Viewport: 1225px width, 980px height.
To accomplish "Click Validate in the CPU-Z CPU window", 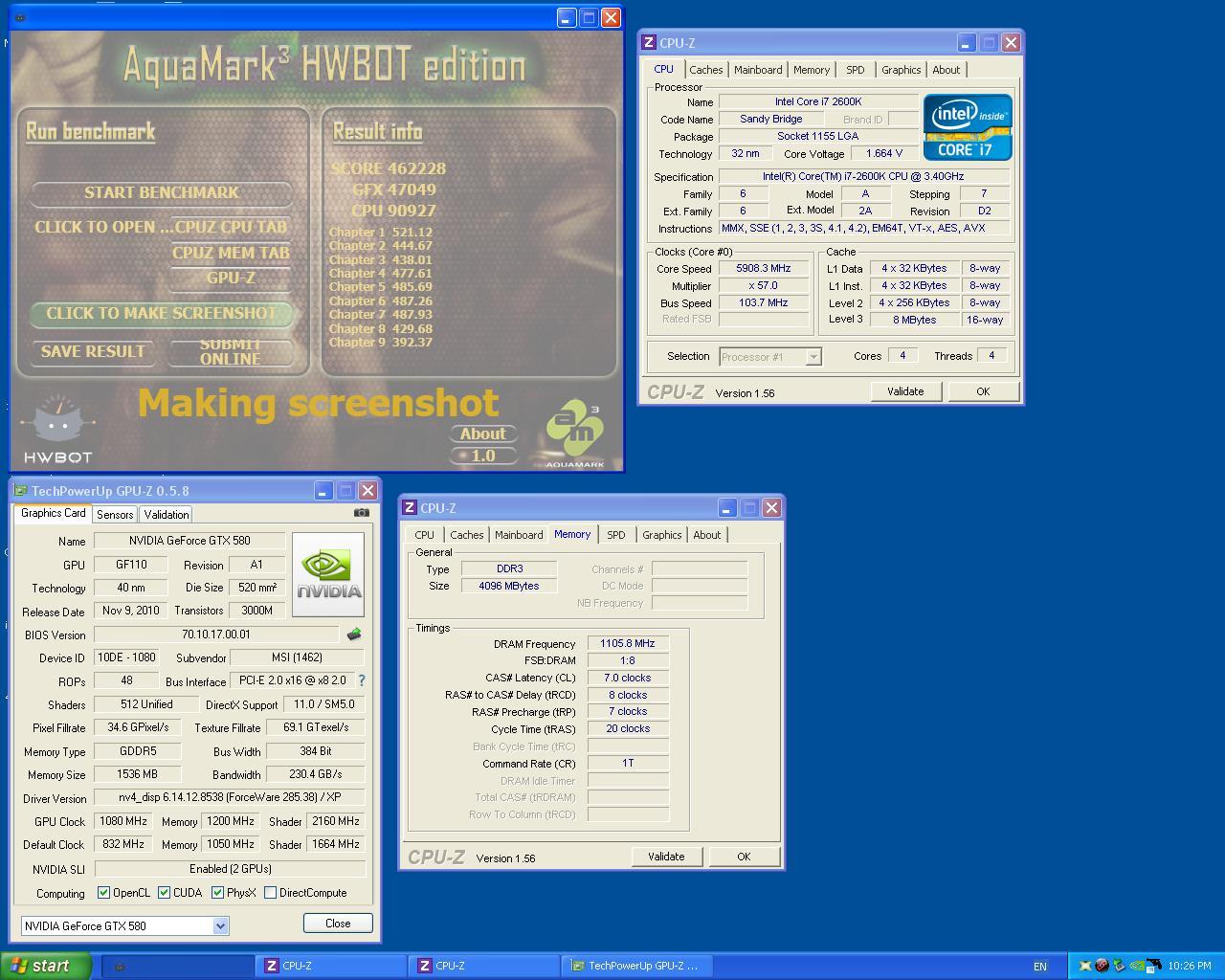I will (905, 391).
